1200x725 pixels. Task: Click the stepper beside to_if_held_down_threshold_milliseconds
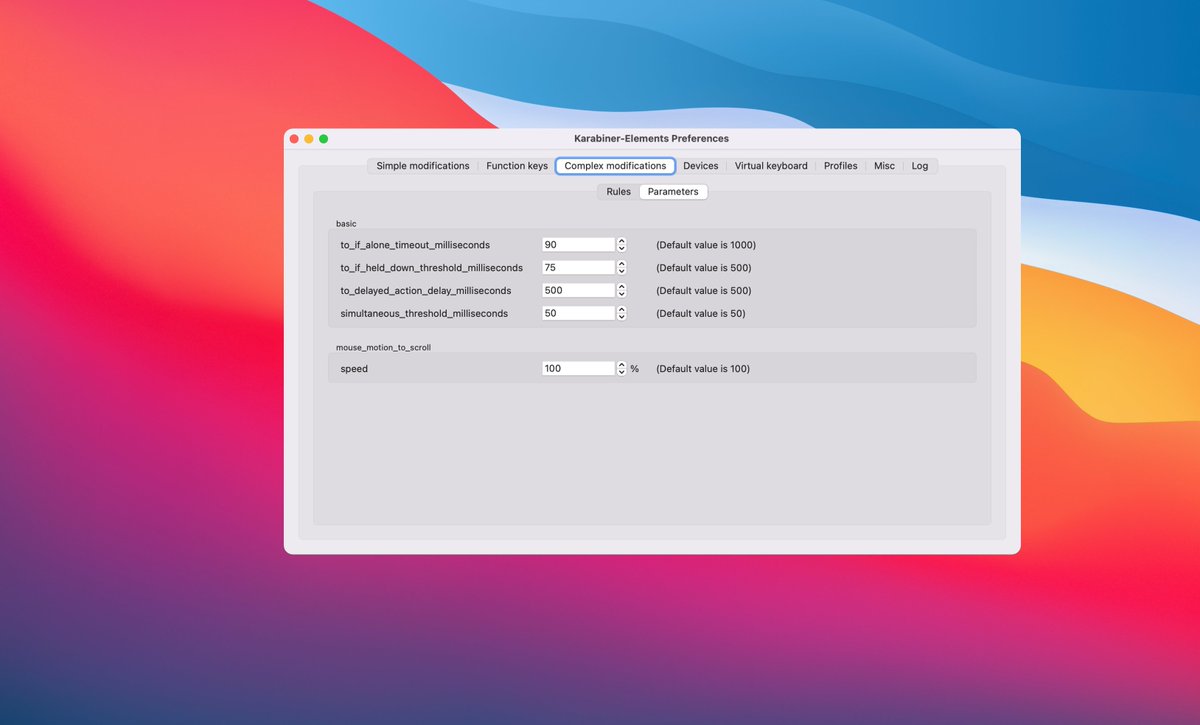[x=622, y=268]
